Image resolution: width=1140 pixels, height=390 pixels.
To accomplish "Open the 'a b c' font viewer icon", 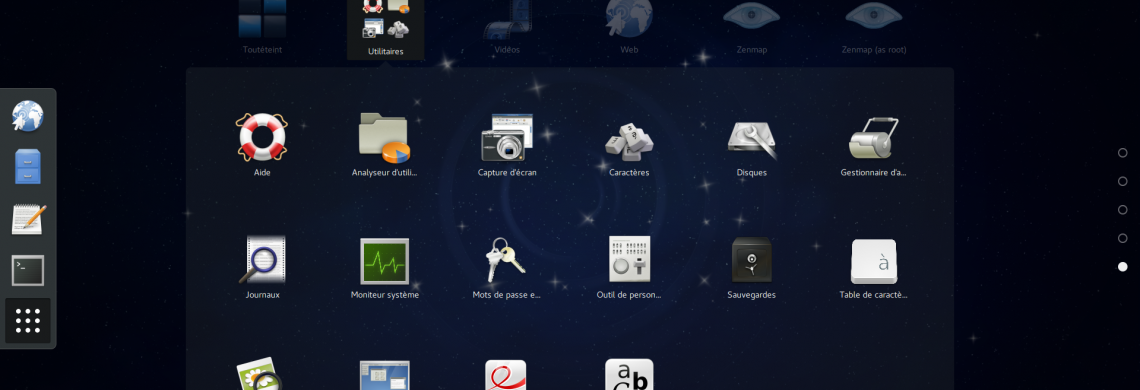I will [629, 374].
